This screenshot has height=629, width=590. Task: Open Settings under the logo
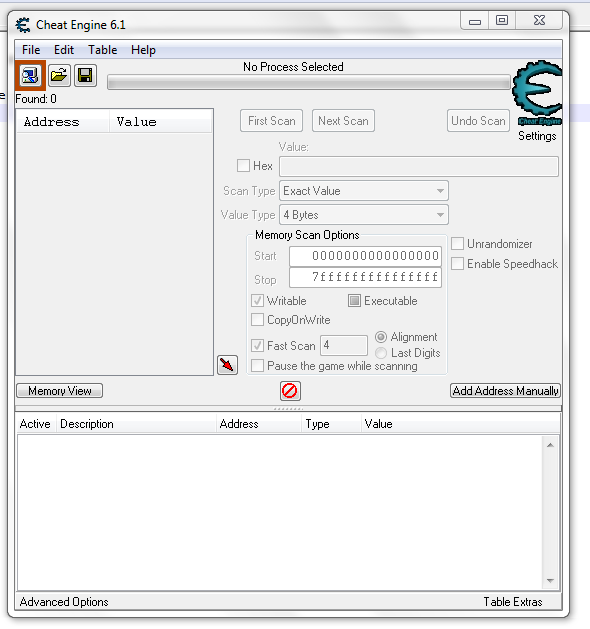point(537,136)
